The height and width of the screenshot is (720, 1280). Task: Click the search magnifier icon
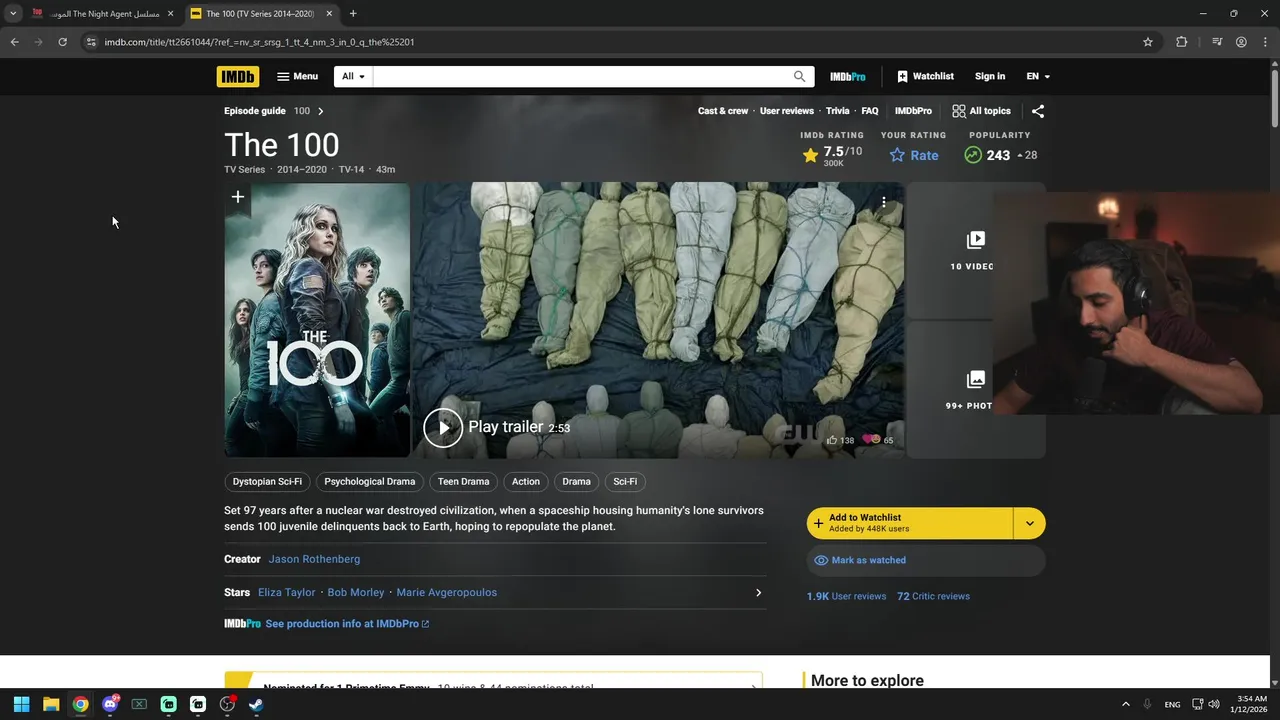[799, 76]
